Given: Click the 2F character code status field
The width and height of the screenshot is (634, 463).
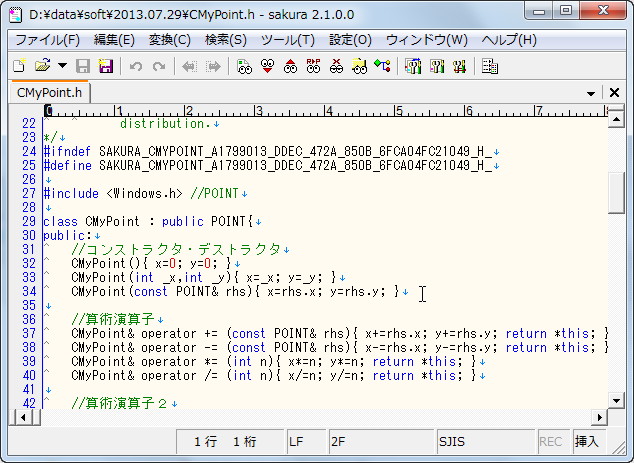Looking at the screenshot, I should coord(381,441).
